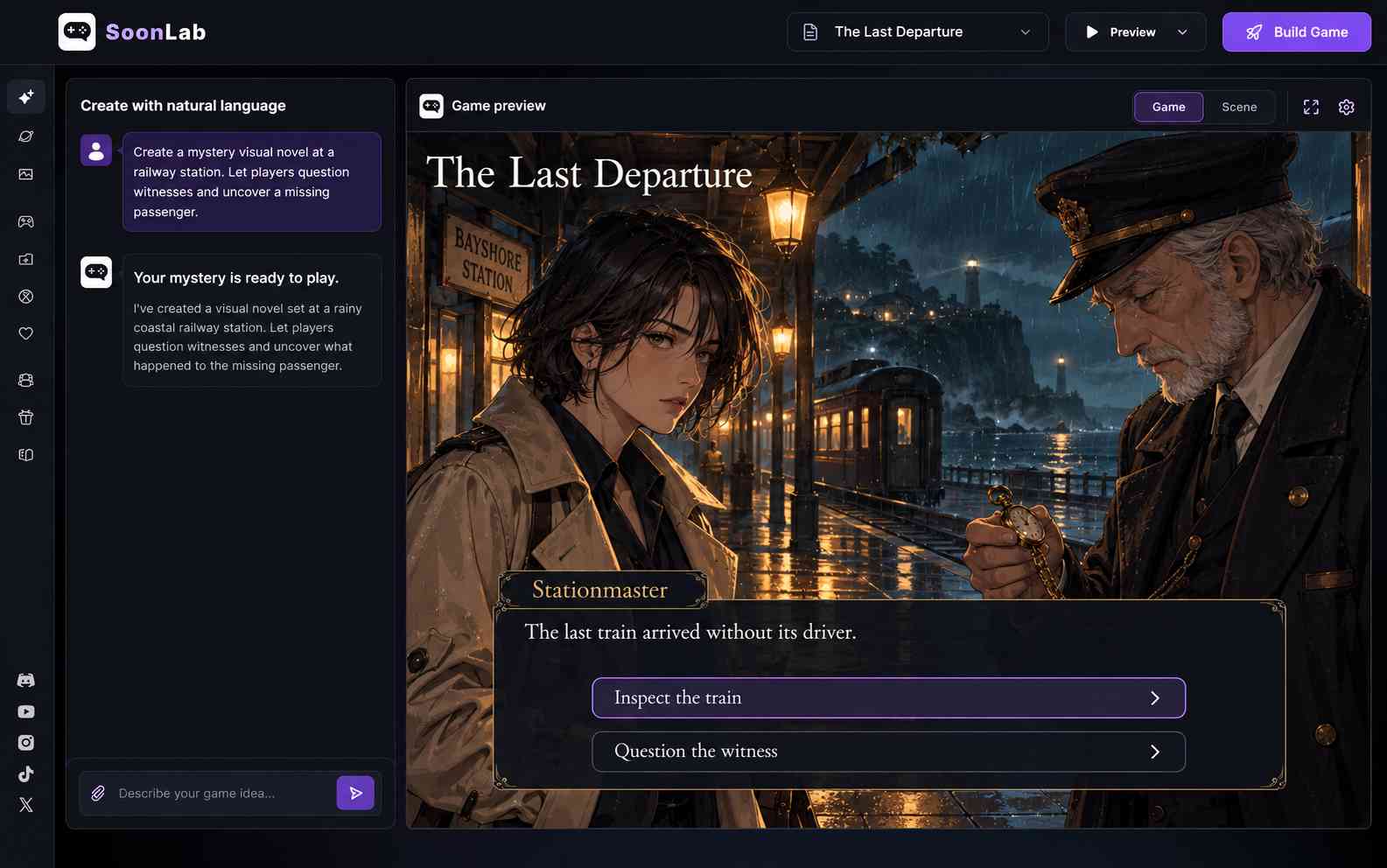Image resolution: width=1387 pixels, height=868 pixels.
Task: Open the Discord link icon
Action: click(26, 680)
